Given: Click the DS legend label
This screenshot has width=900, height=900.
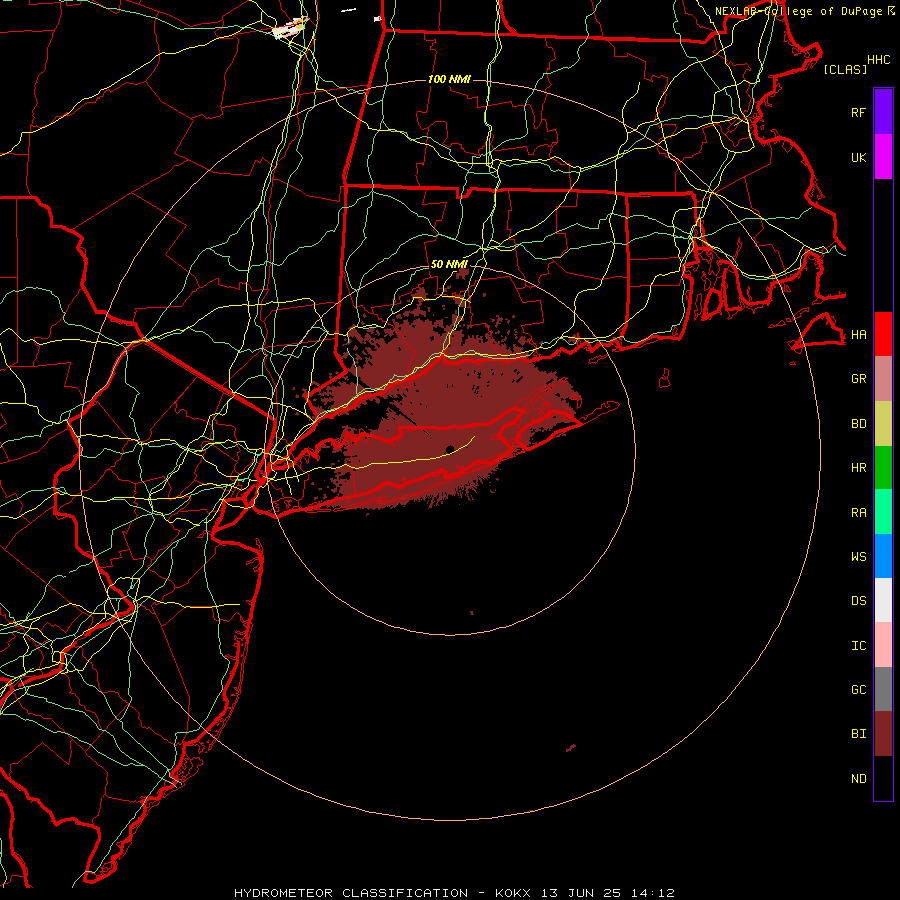Looking at the screenshot, I should coord(858,600).
